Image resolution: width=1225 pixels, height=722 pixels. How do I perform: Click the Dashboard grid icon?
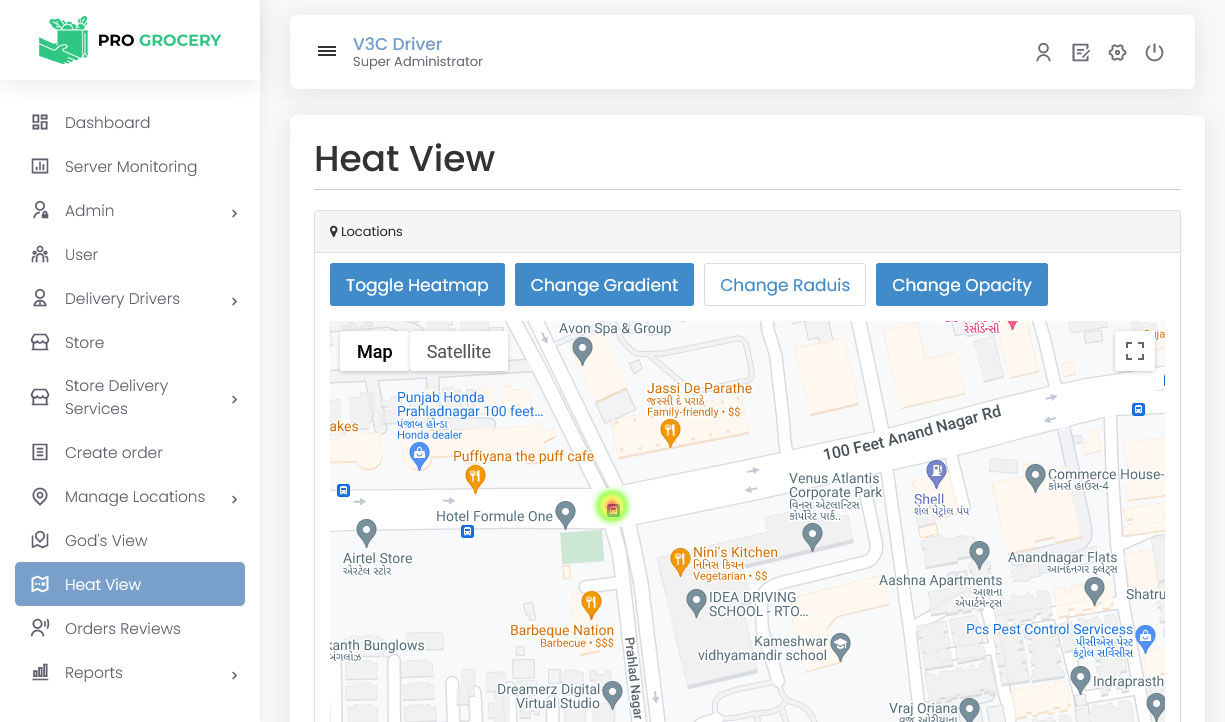[40, 122]
